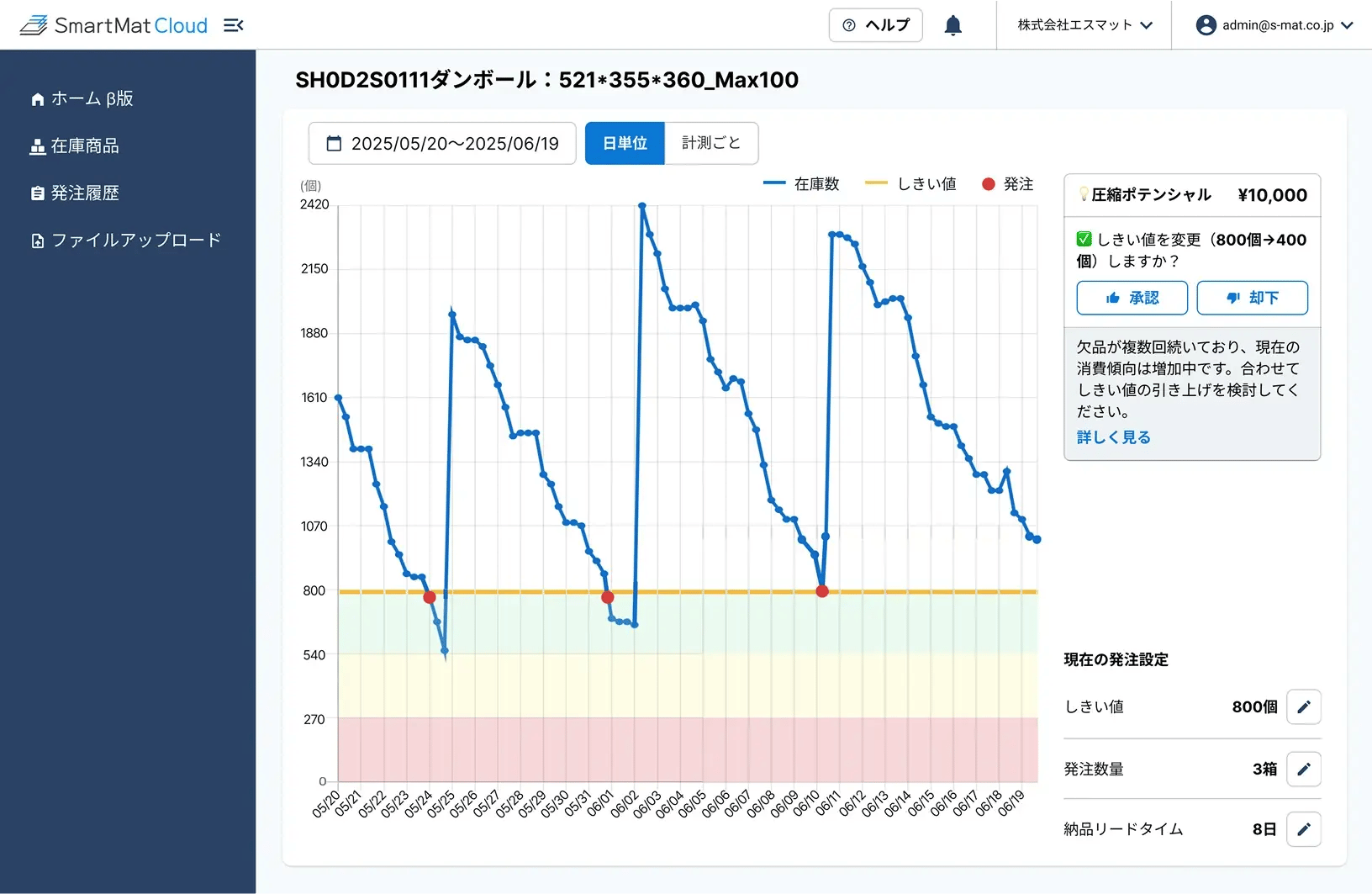The height and width of the screenshot is (894, 1372).
Task: Collapse the sidebar with the hamburger icon
Action: click(x=233, y=24)
